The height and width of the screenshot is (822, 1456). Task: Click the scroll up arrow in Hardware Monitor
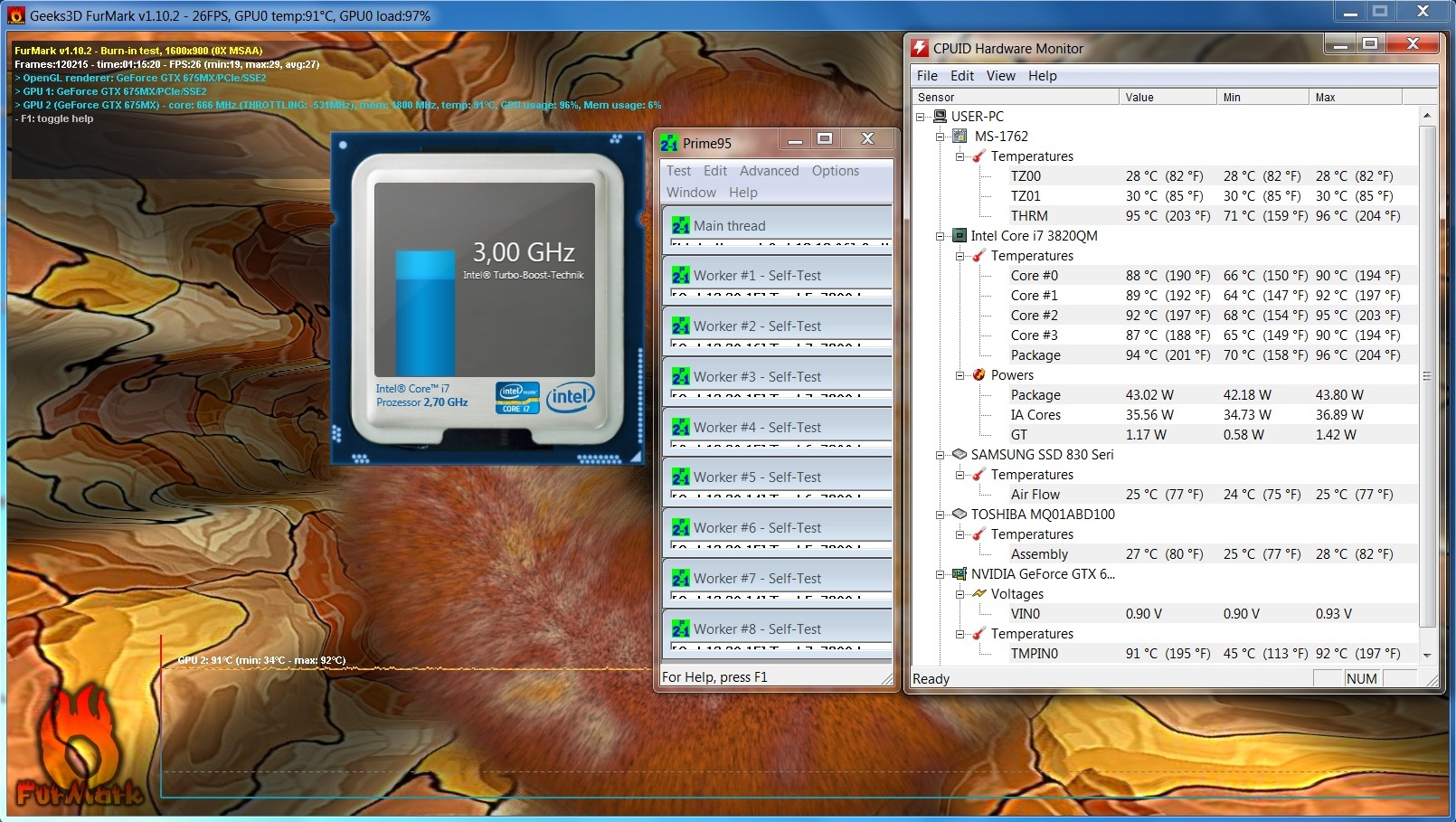pyautogui.click(x=1427, y=116)
